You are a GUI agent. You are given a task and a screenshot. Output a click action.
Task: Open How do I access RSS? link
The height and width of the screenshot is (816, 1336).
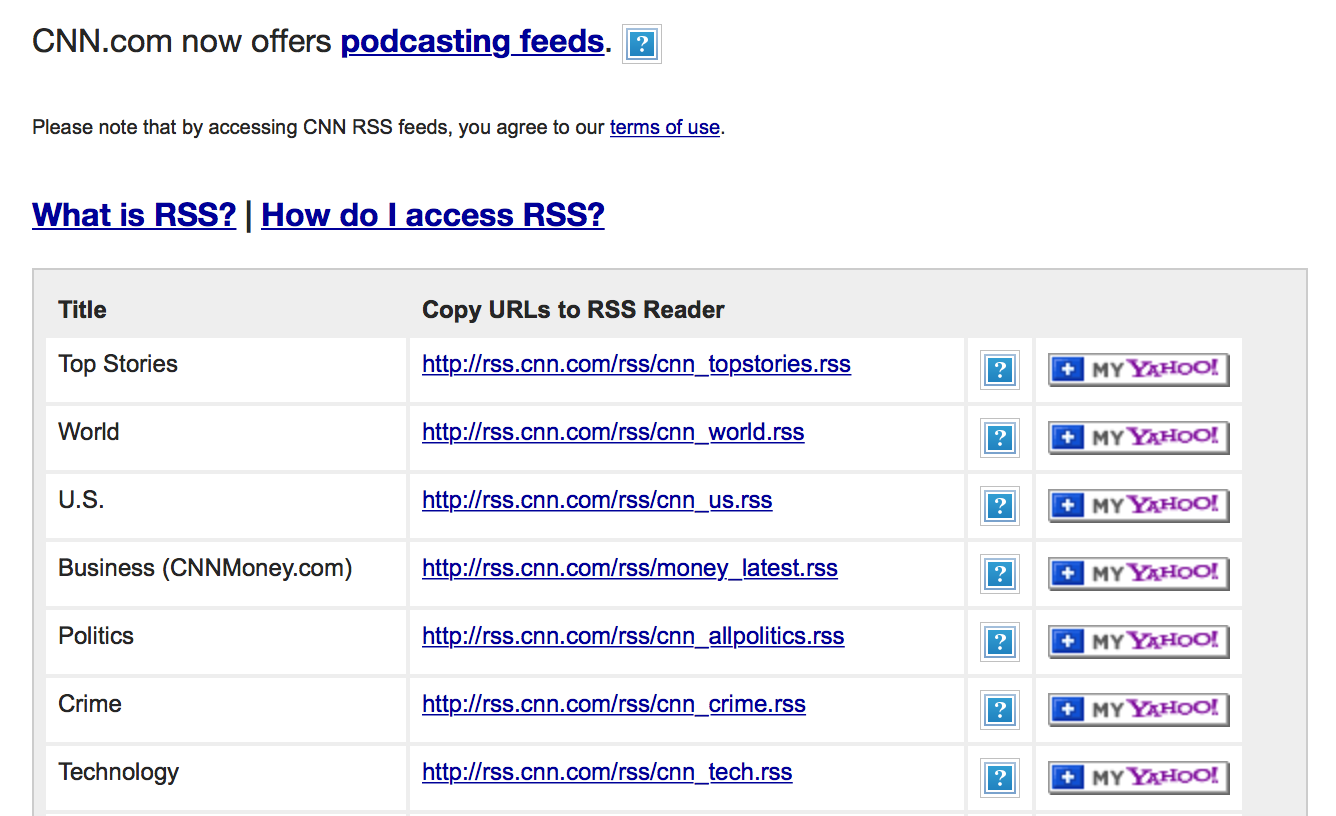(x=432, y=215)
